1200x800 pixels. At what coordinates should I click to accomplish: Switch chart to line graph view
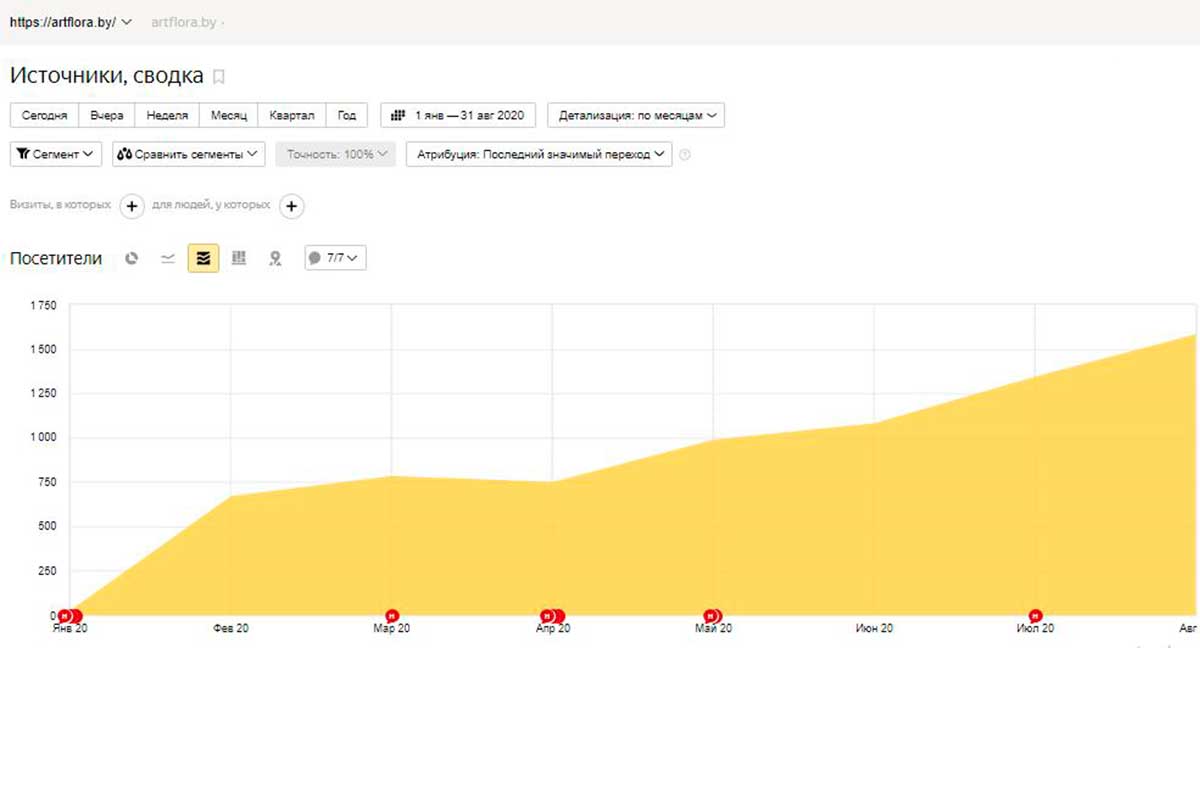pos(168,258)
